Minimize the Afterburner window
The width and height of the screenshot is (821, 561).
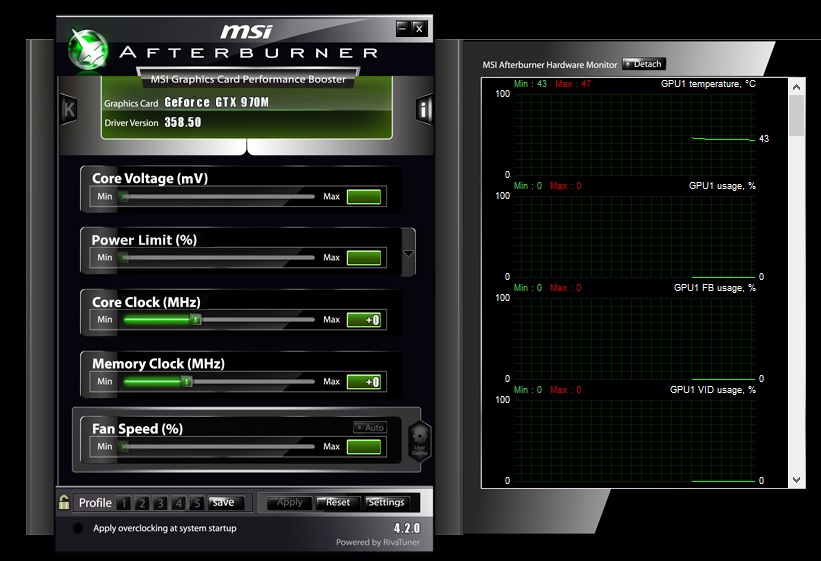pyautogui.click(x=402, y=28)
